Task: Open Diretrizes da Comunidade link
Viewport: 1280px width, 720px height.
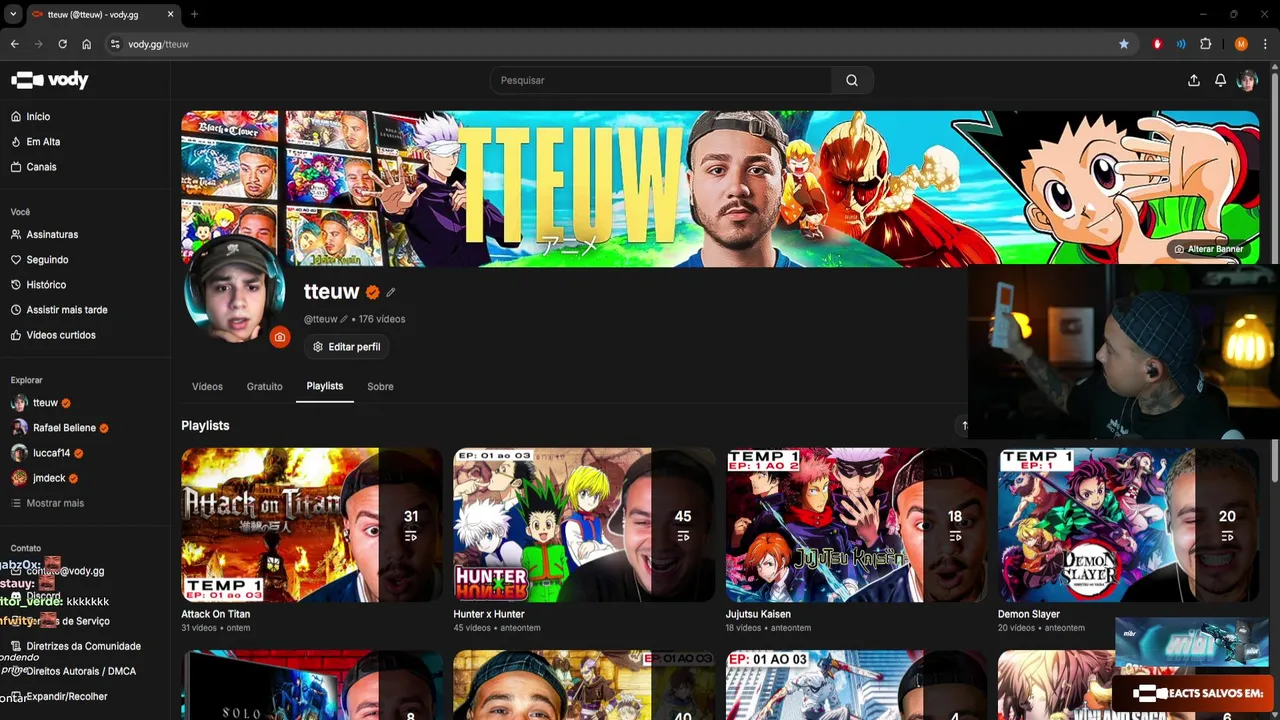Action: [x=83, y=646]
